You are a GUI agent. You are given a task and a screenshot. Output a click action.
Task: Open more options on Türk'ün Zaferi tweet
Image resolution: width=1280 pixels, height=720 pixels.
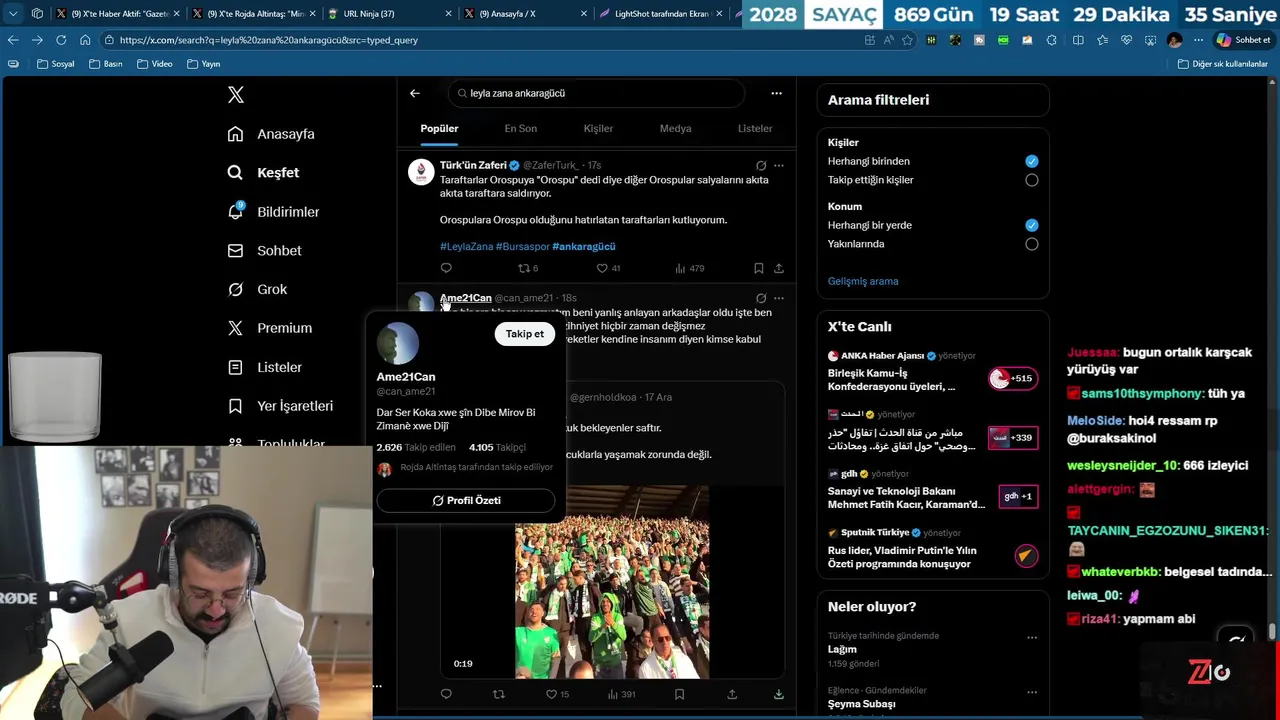(x=779, y=165)
